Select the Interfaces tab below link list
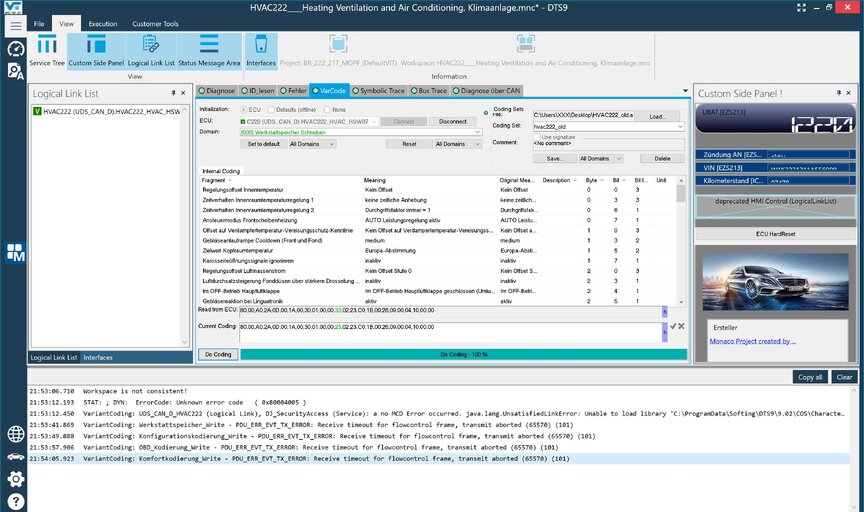The image size is (864, 512). tap(98, 358)
